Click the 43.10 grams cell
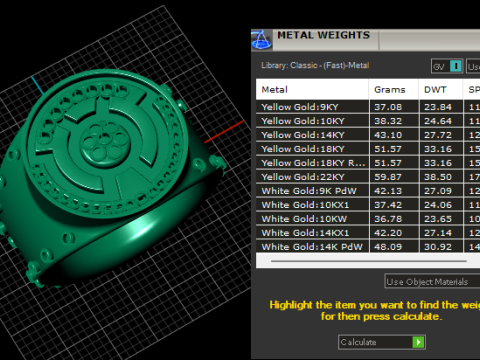Viewport: 480px width, 360px height. click(394, 135)
